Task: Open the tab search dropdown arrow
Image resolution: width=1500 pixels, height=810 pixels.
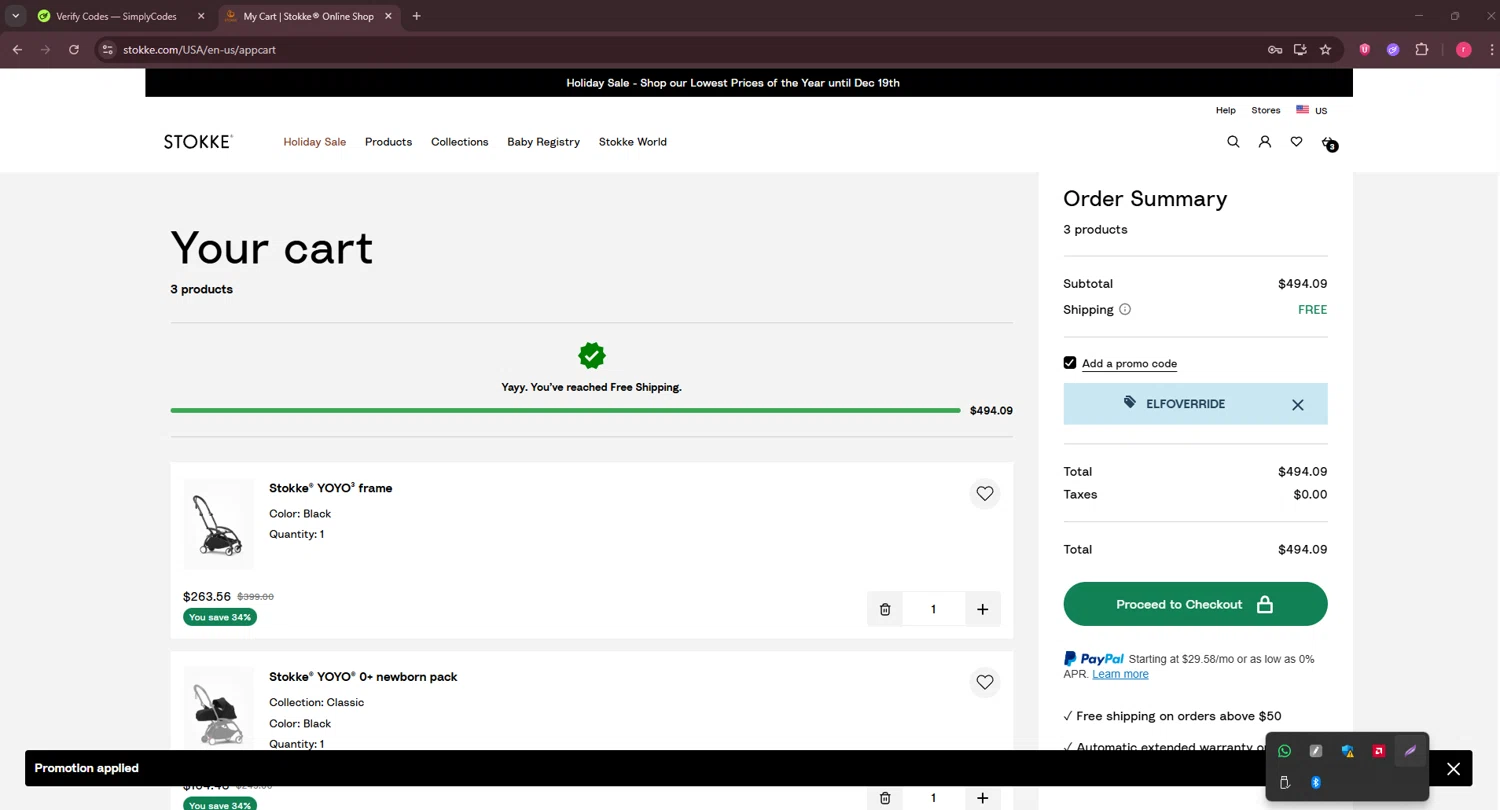Action: coord(15,16)
